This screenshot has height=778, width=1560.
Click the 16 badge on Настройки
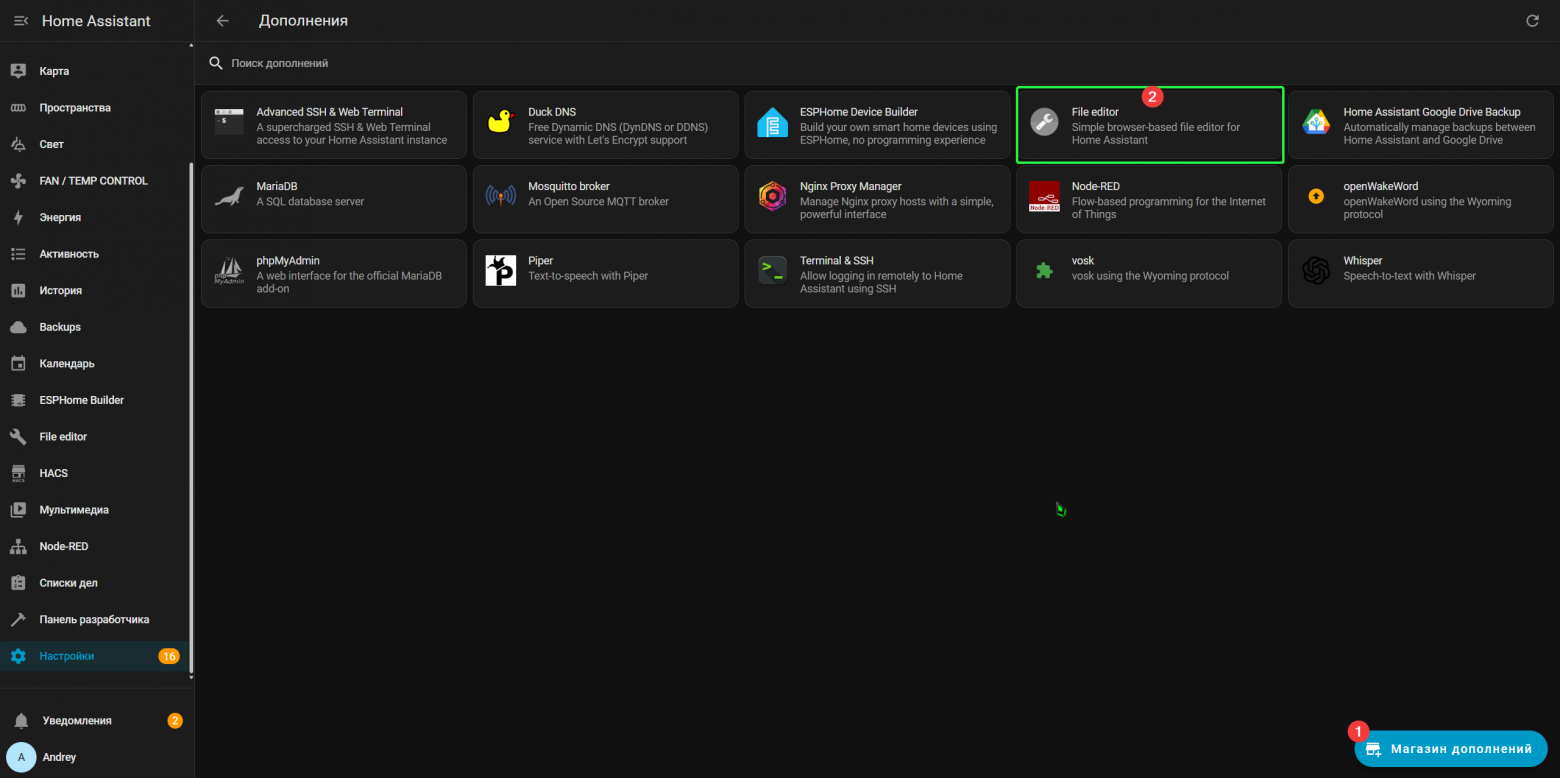[x=168, y=656]
